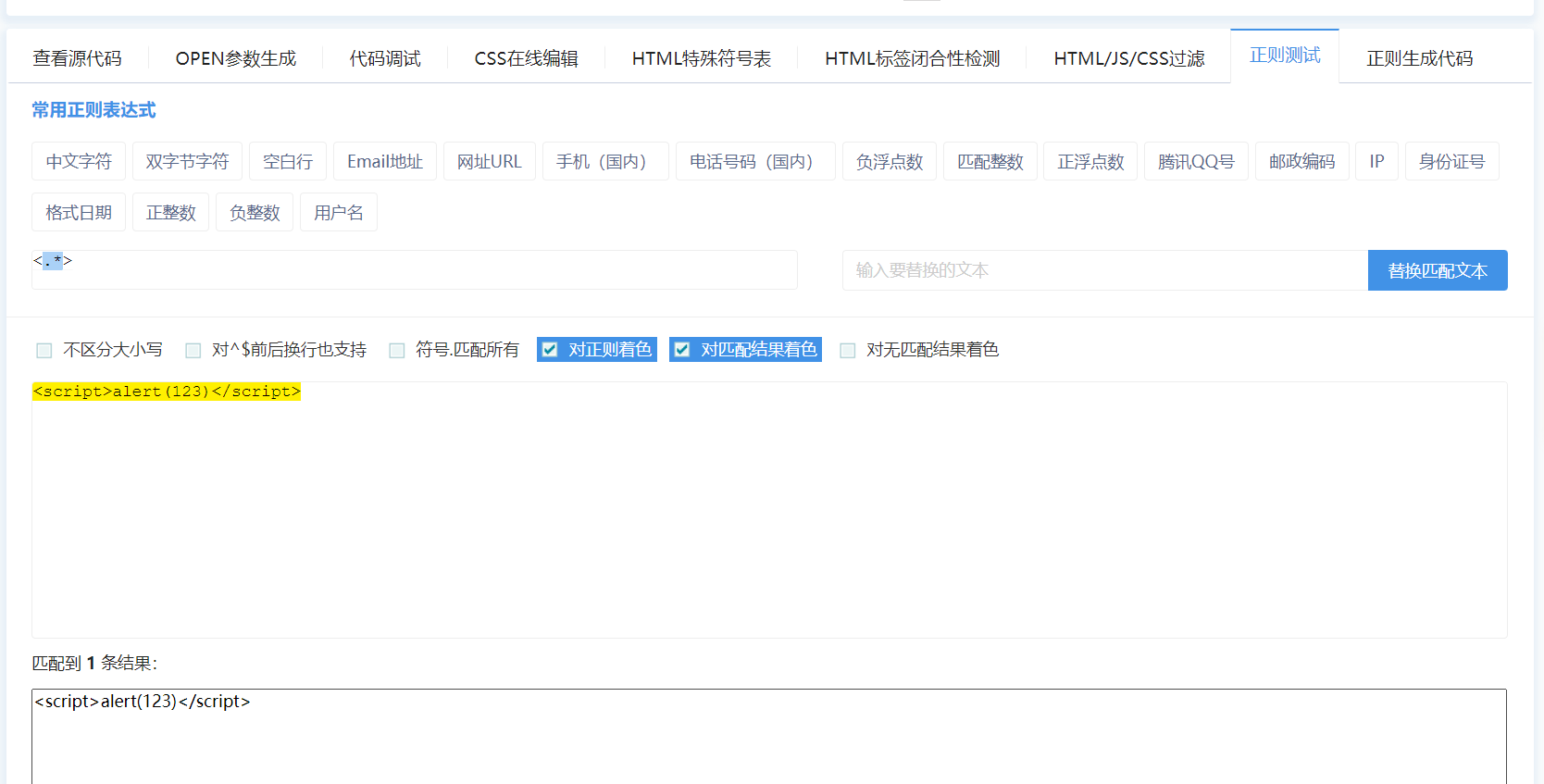Enable 不区分大小写 checkbox

tap(44, 350)
